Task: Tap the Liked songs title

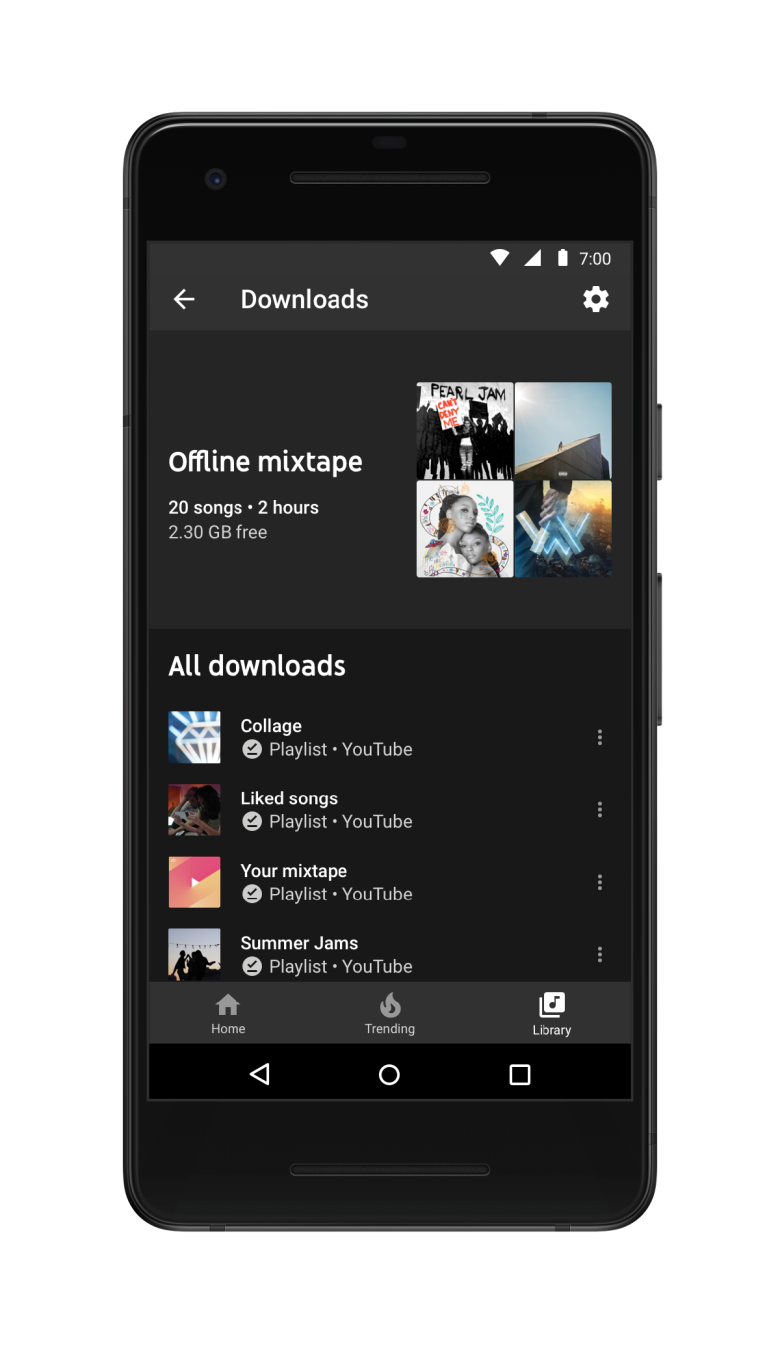Action: (289, 798)
